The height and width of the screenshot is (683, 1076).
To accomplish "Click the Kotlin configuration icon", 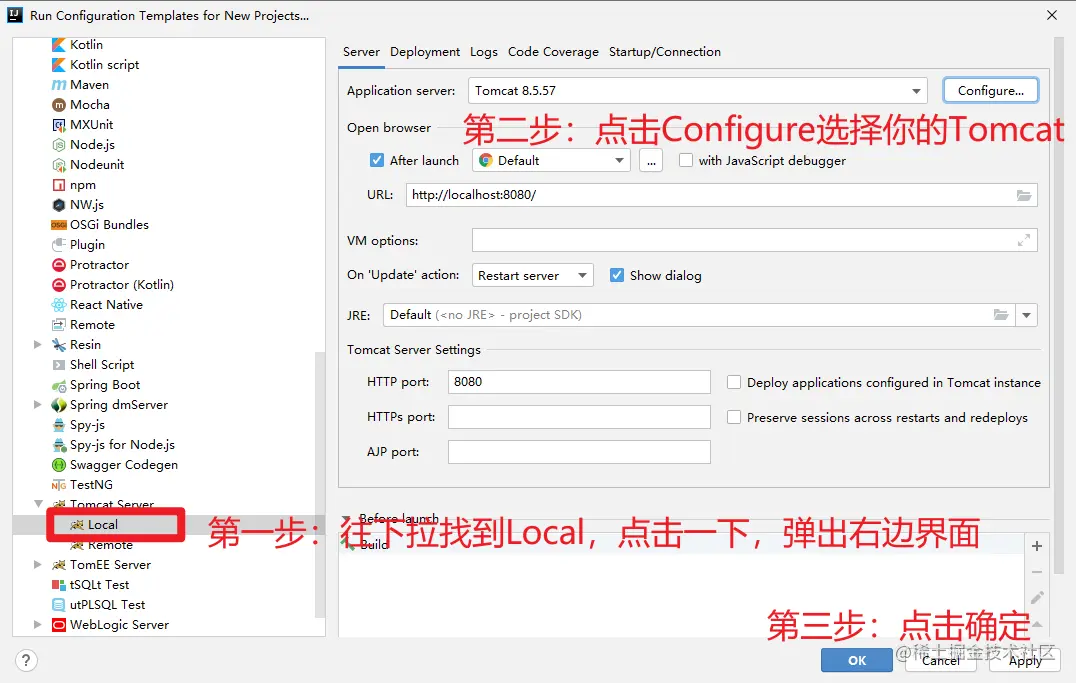I will tap(59, 45).
